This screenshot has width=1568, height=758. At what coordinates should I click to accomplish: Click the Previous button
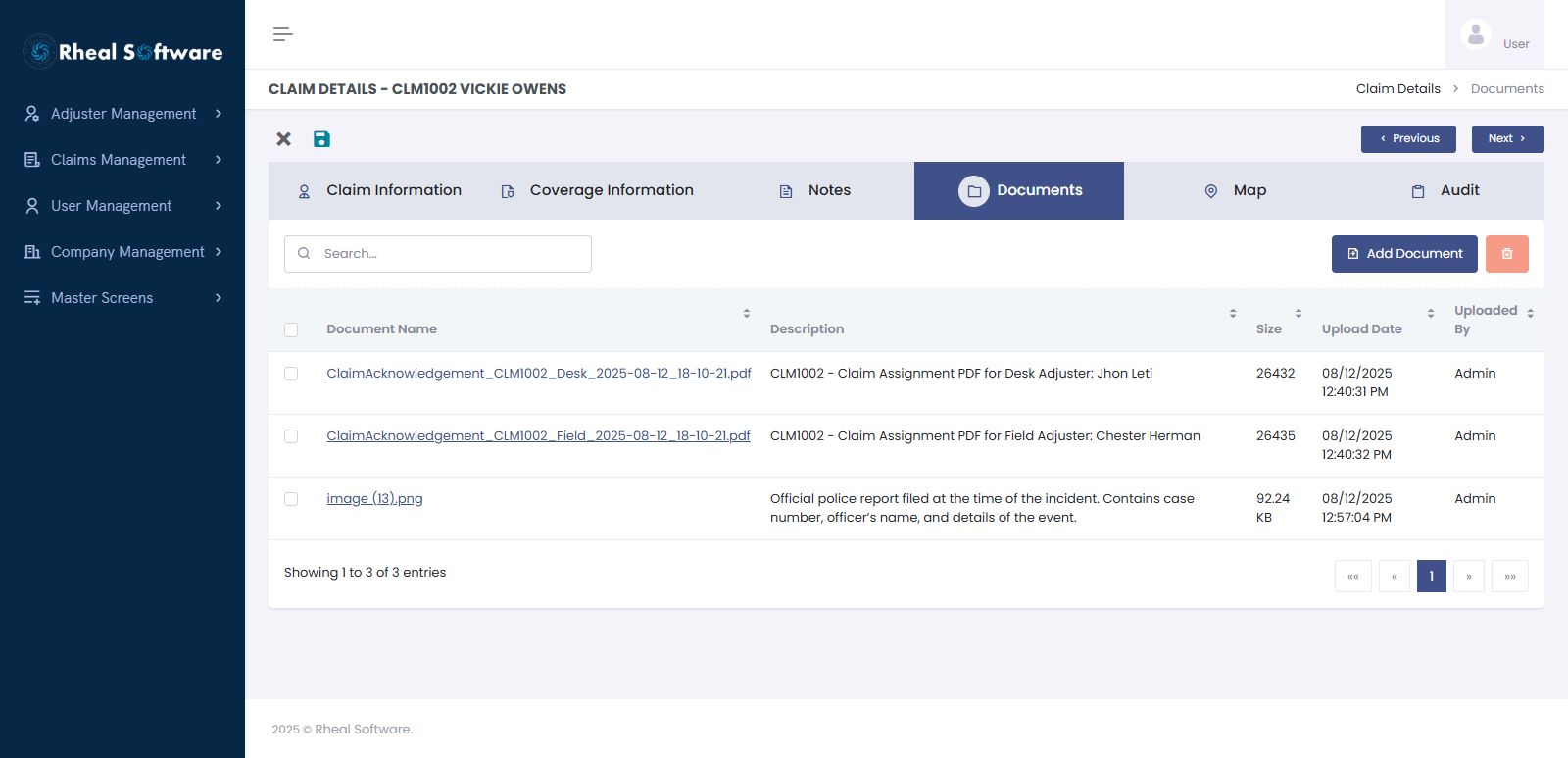pyautogui.click(x=1408, y=139)
